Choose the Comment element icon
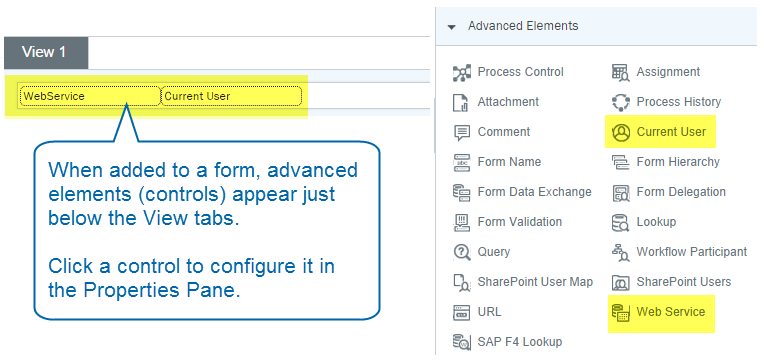764x364 pixels. [461, 133]
